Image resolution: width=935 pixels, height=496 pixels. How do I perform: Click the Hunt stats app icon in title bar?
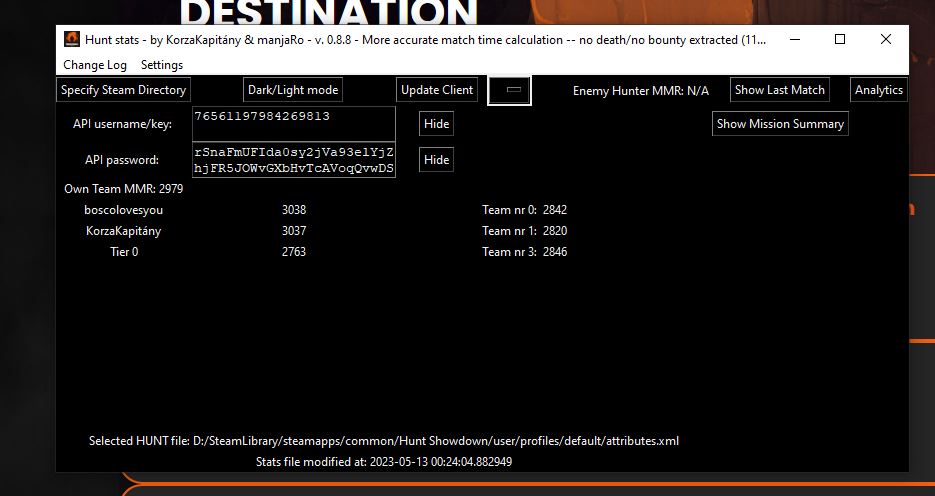tap(72, 39)
